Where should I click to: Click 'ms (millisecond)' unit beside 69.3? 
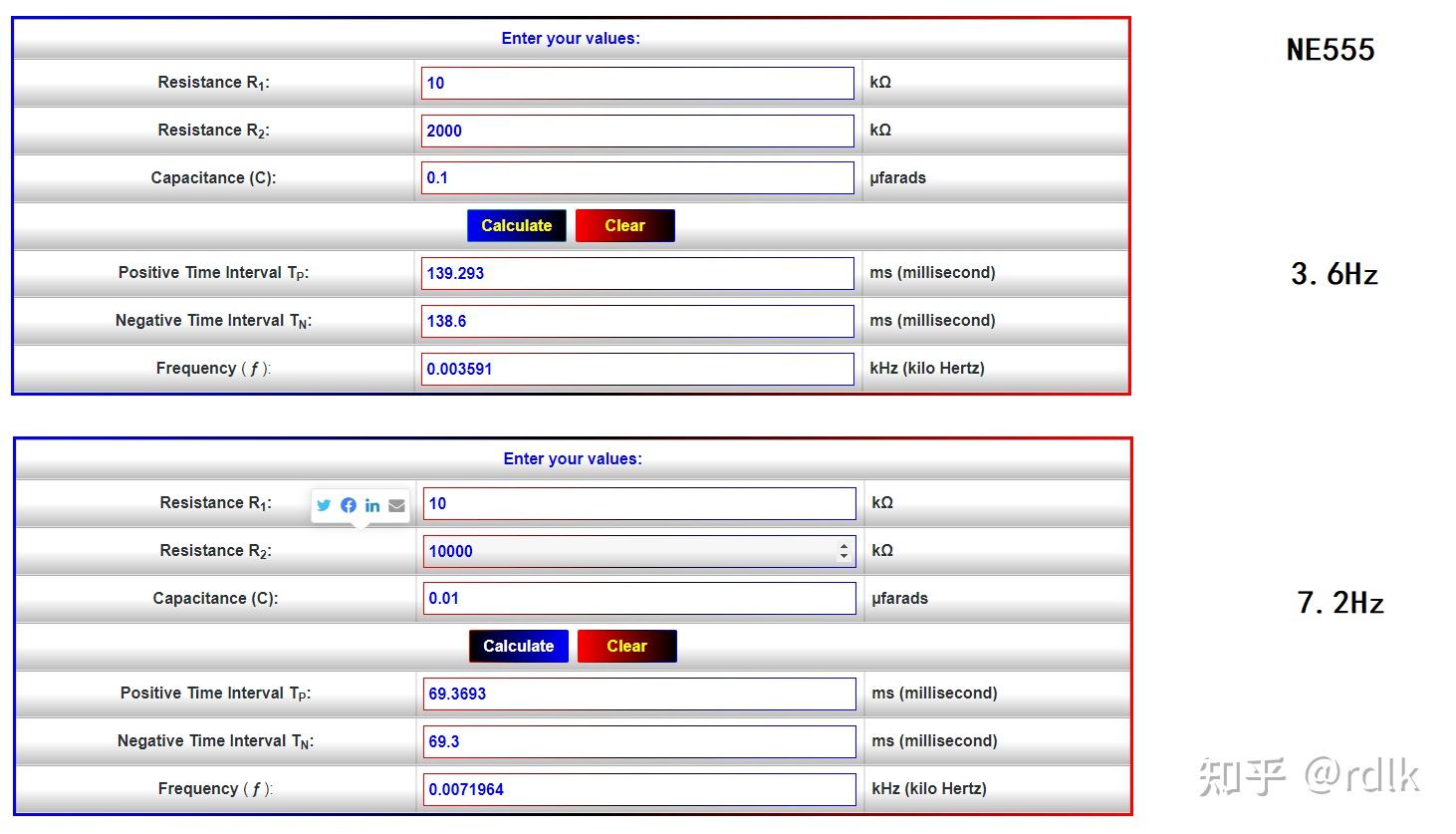[x=935, y=741]
